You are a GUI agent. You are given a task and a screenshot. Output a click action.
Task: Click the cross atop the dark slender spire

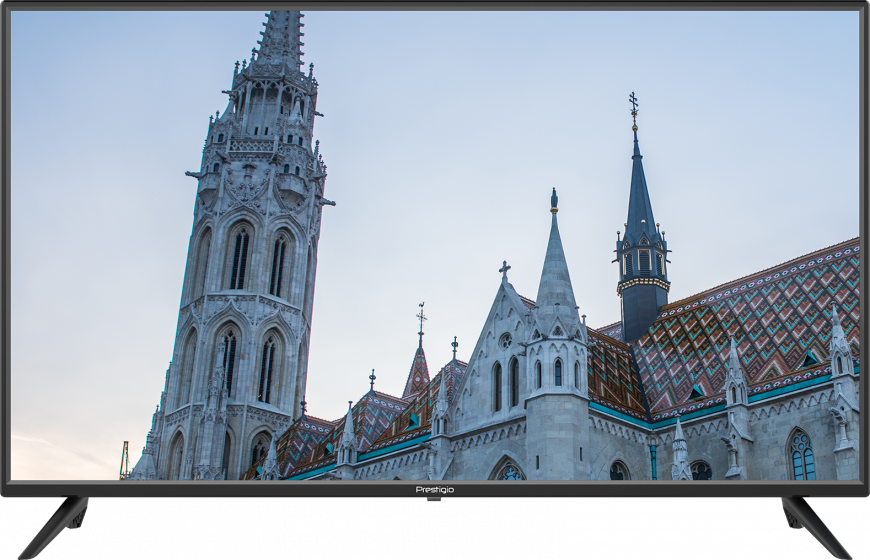point(633,102)
